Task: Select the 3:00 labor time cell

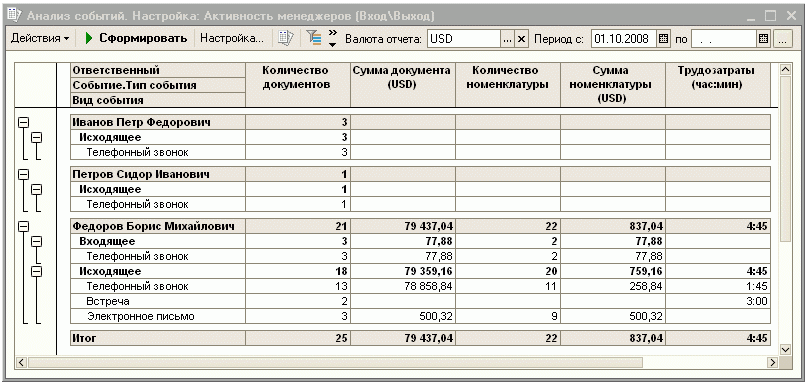Action: 718,301
